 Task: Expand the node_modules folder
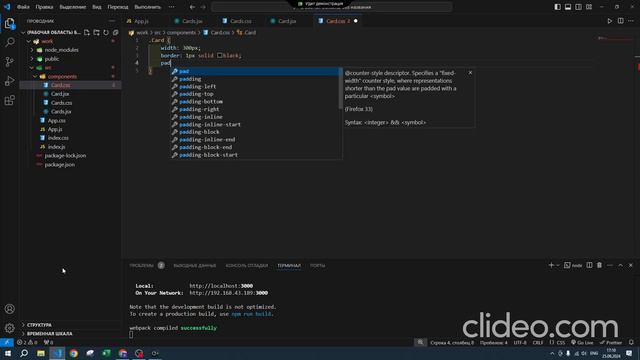click(32, 50)
